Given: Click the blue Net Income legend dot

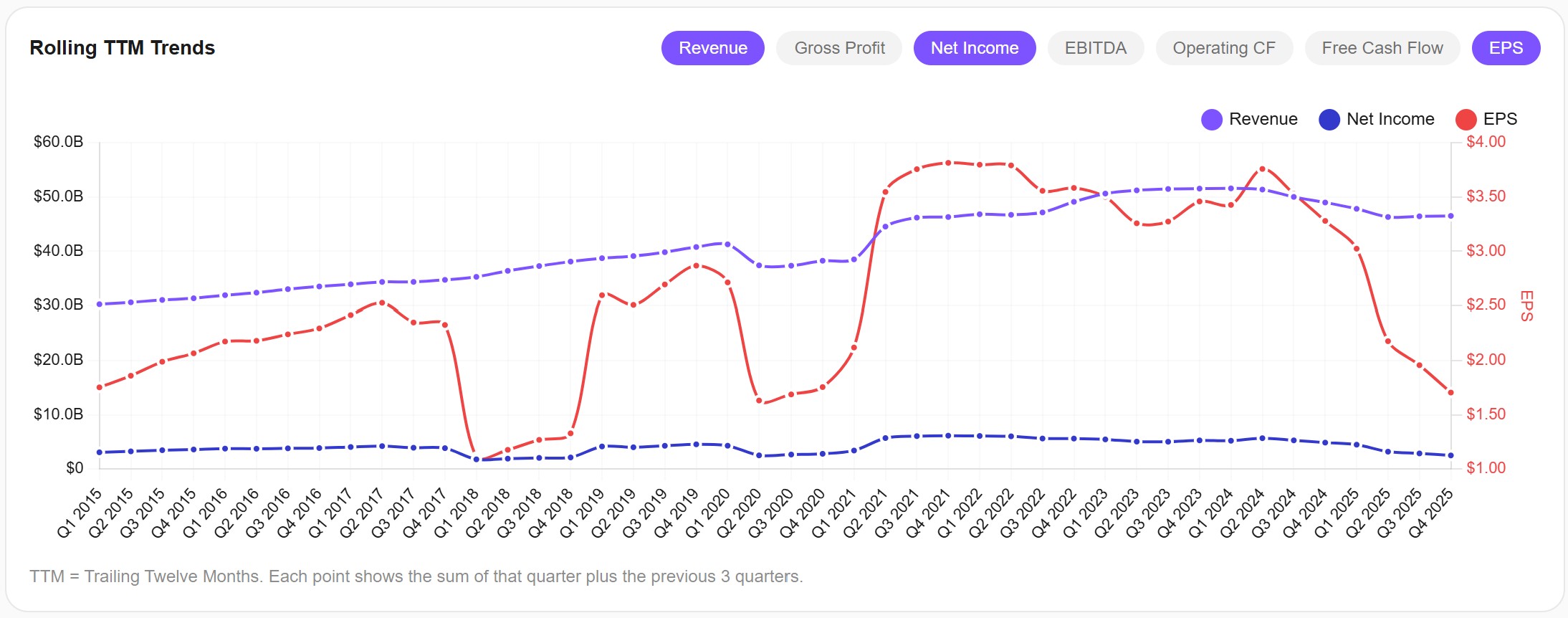Looking at the screenshot, I should 1329,119.
